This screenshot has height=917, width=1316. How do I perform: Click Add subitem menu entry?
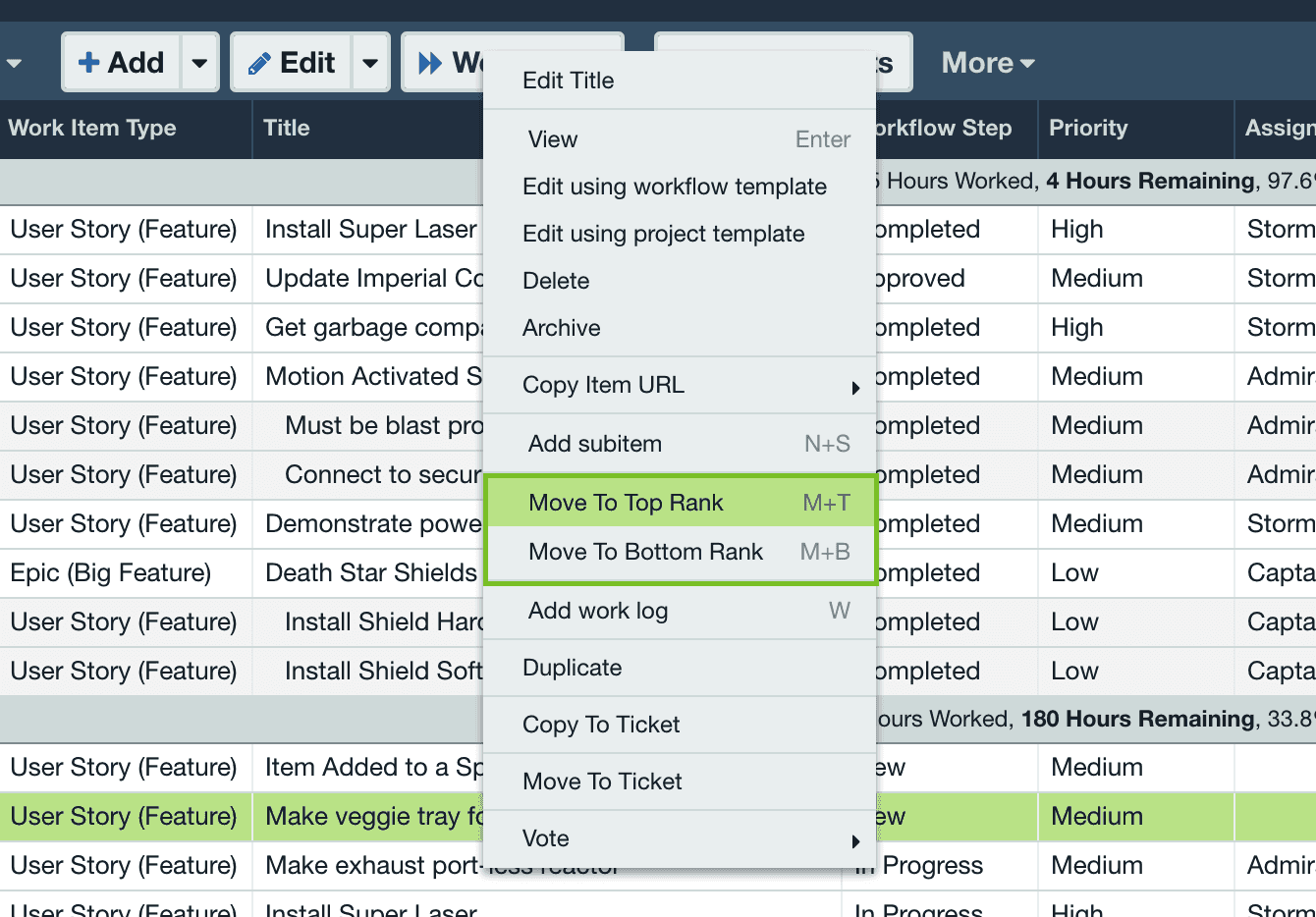[x=595, y=444]
